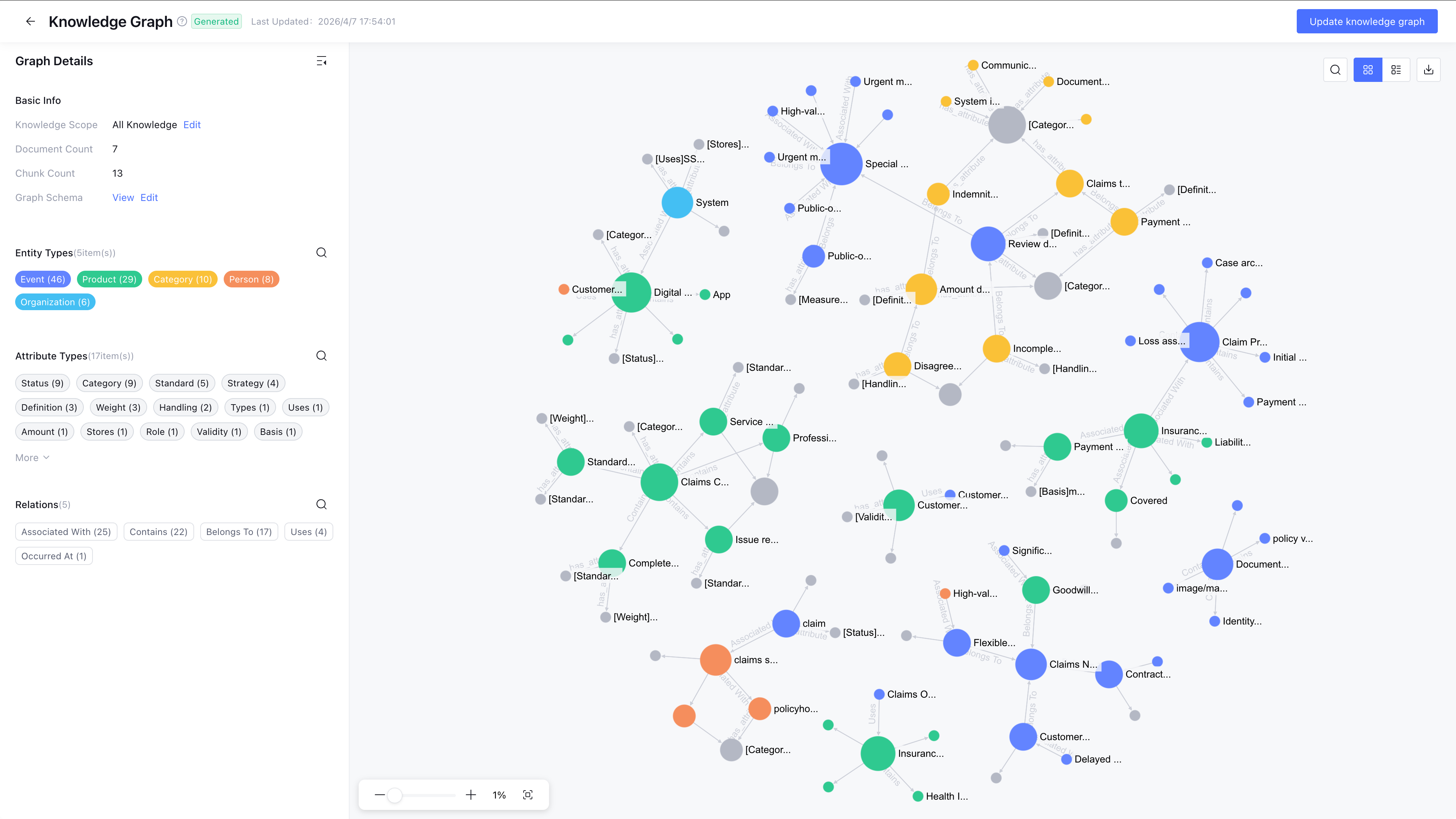
Task: Download the graph image
Action: tap(1428, 69)
